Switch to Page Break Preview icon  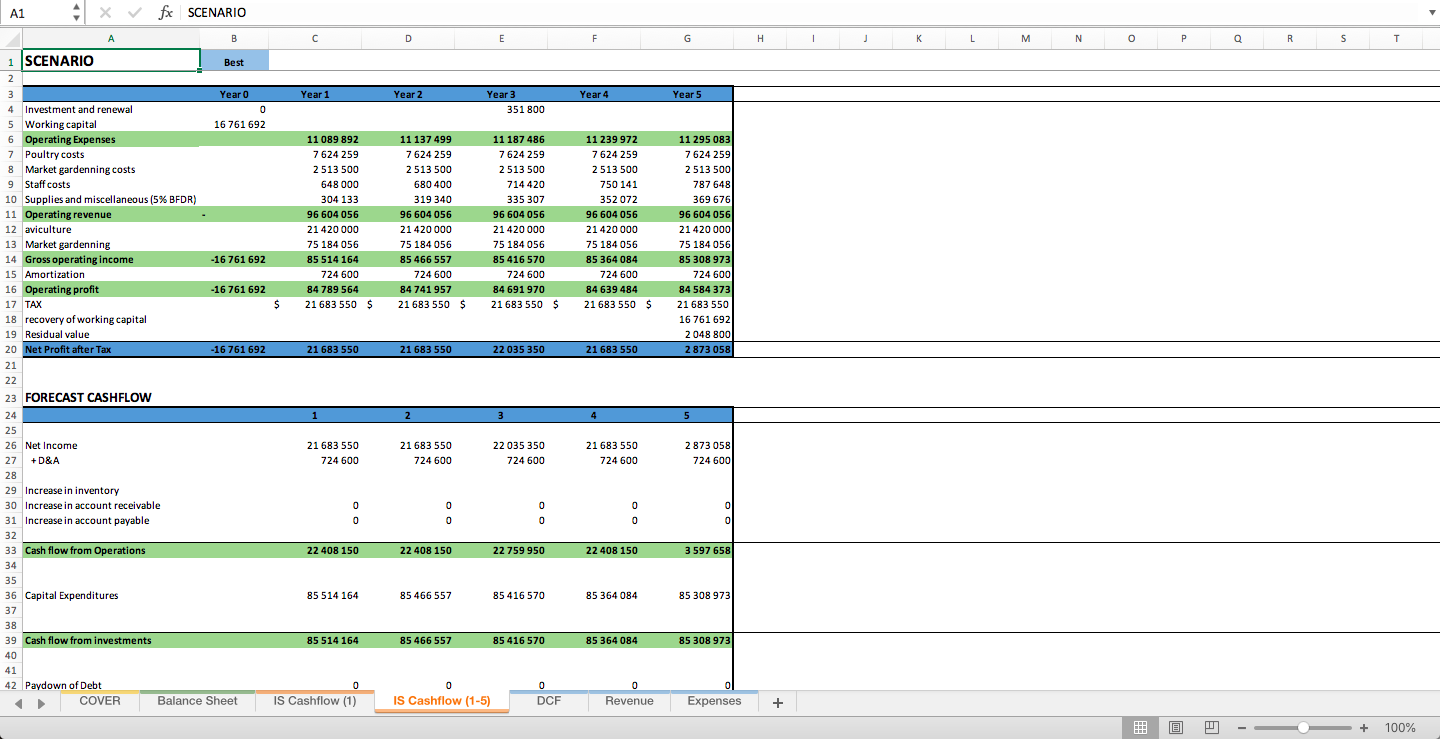coord(1211,727)
